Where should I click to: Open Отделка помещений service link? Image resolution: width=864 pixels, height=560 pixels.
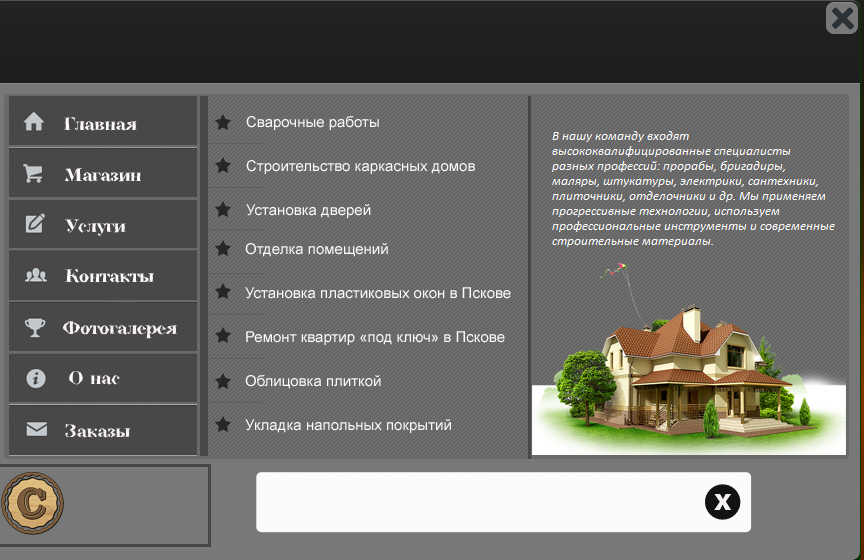click(x=316, y=249)
